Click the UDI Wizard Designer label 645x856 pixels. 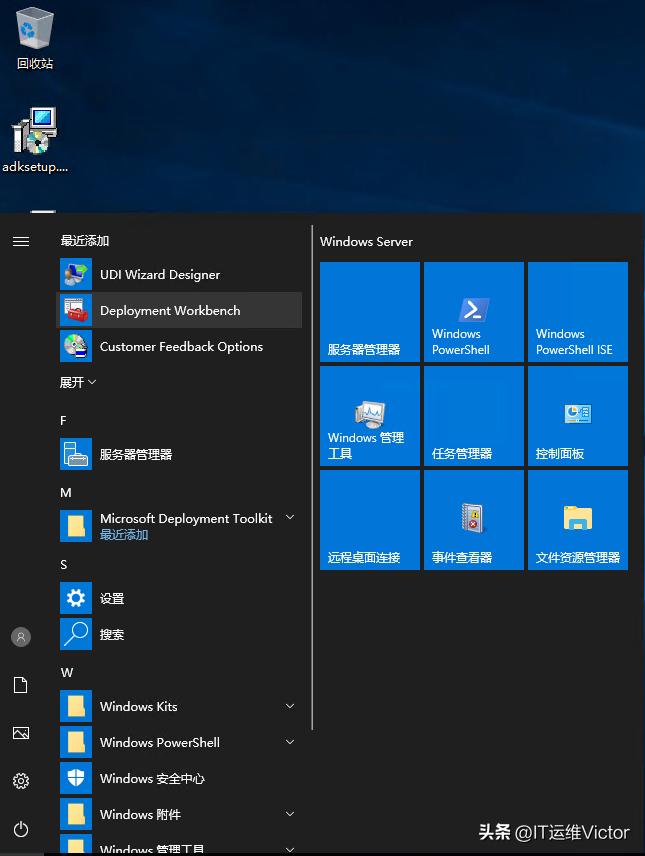[159, 274]
